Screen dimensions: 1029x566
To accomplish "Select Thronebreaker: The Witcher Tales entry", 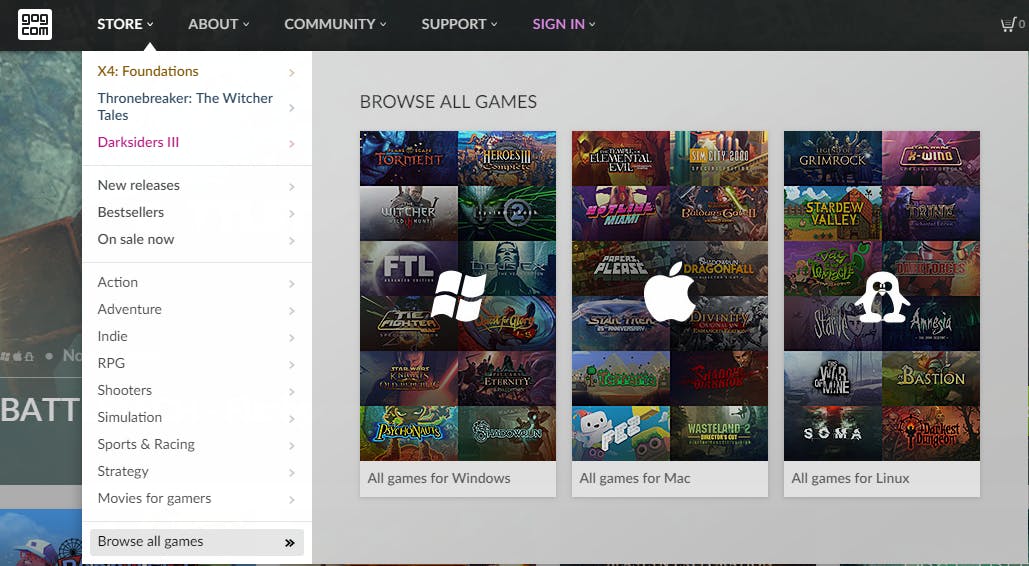I will coord(185,106).
